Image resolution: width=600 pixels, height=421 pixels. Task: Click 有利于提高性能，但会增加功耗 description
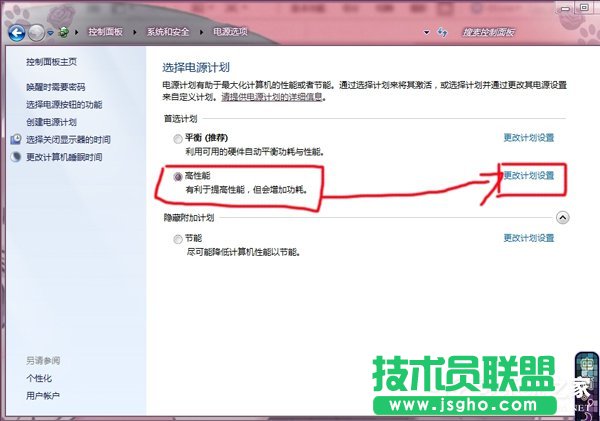(247, 189)
